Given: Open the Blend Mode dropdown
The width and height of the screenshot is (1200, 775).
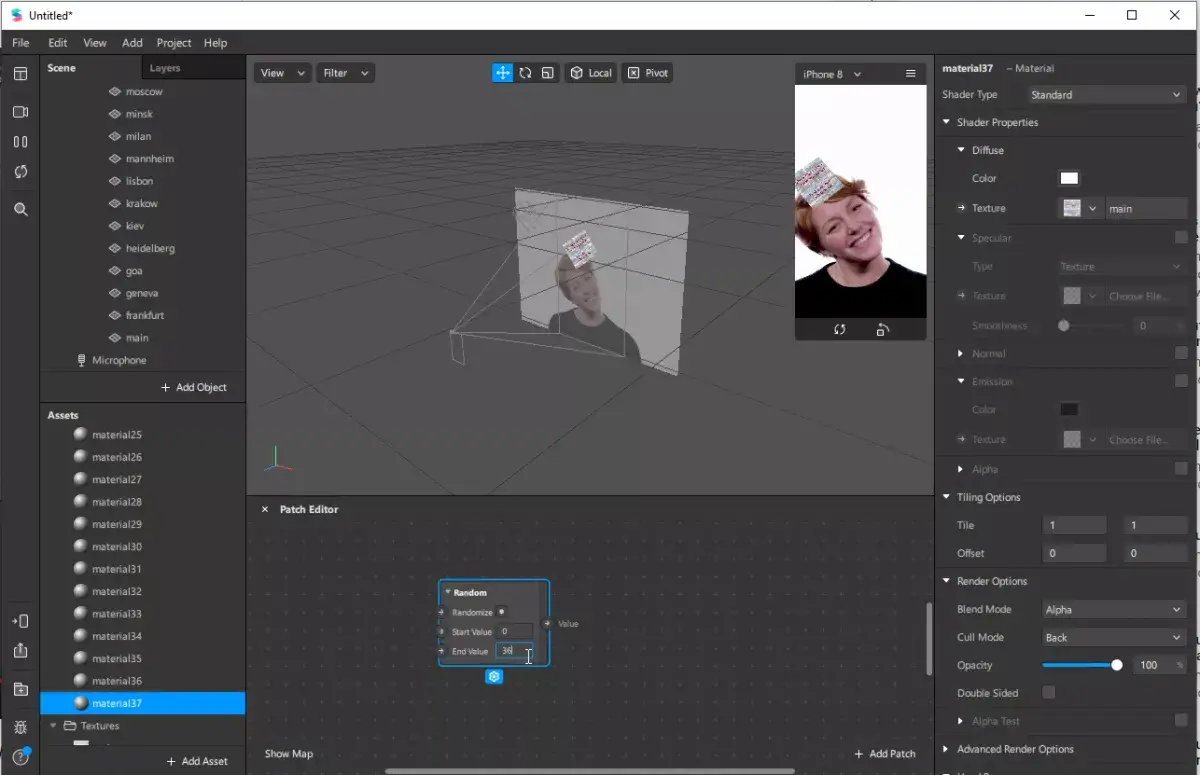Looking at the screenshot, I should (x=1113, y=609).
